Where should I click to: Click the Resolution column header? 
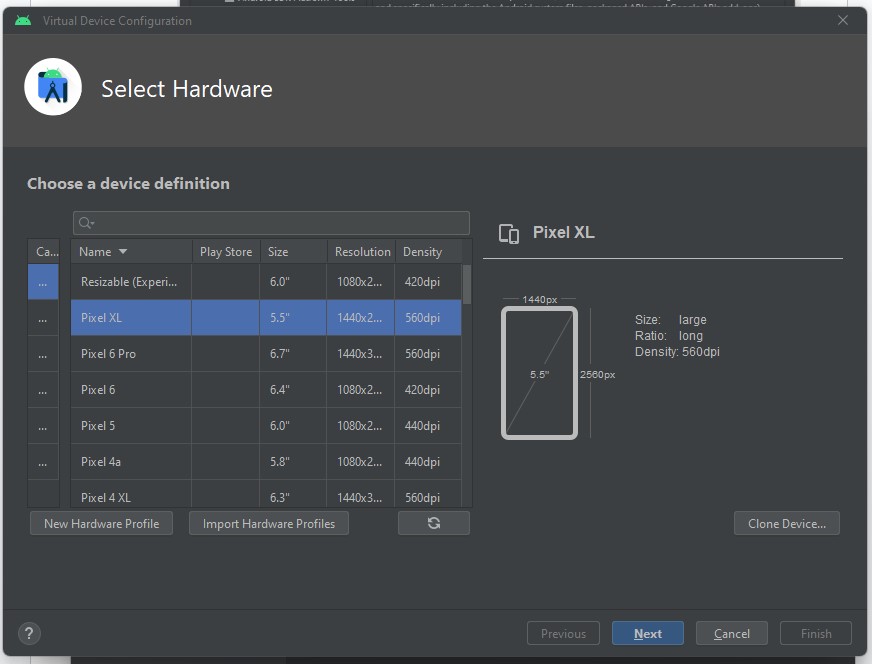coord(361,251)
